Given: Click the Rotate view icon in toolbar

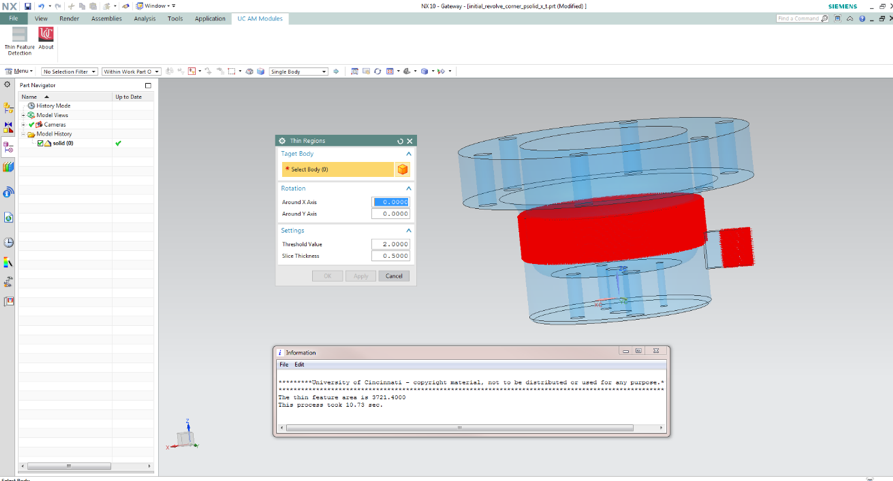Looking at the screenshot, I should pyautogui.click(x=378, y=71).
